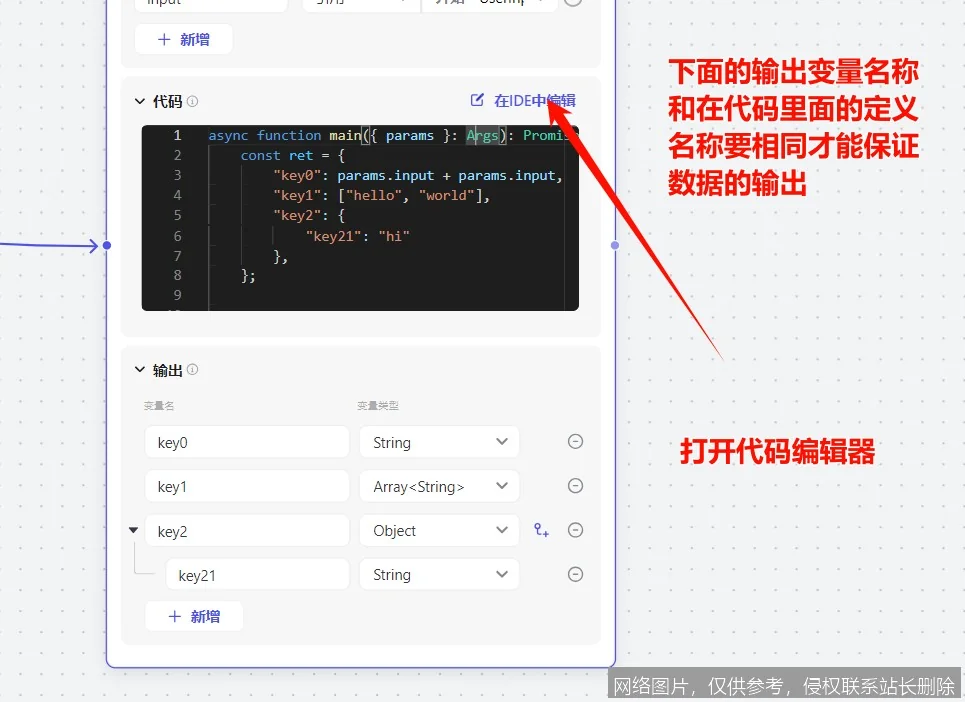Click the blue input port on the node's left edge

click(x=107, y=245)
